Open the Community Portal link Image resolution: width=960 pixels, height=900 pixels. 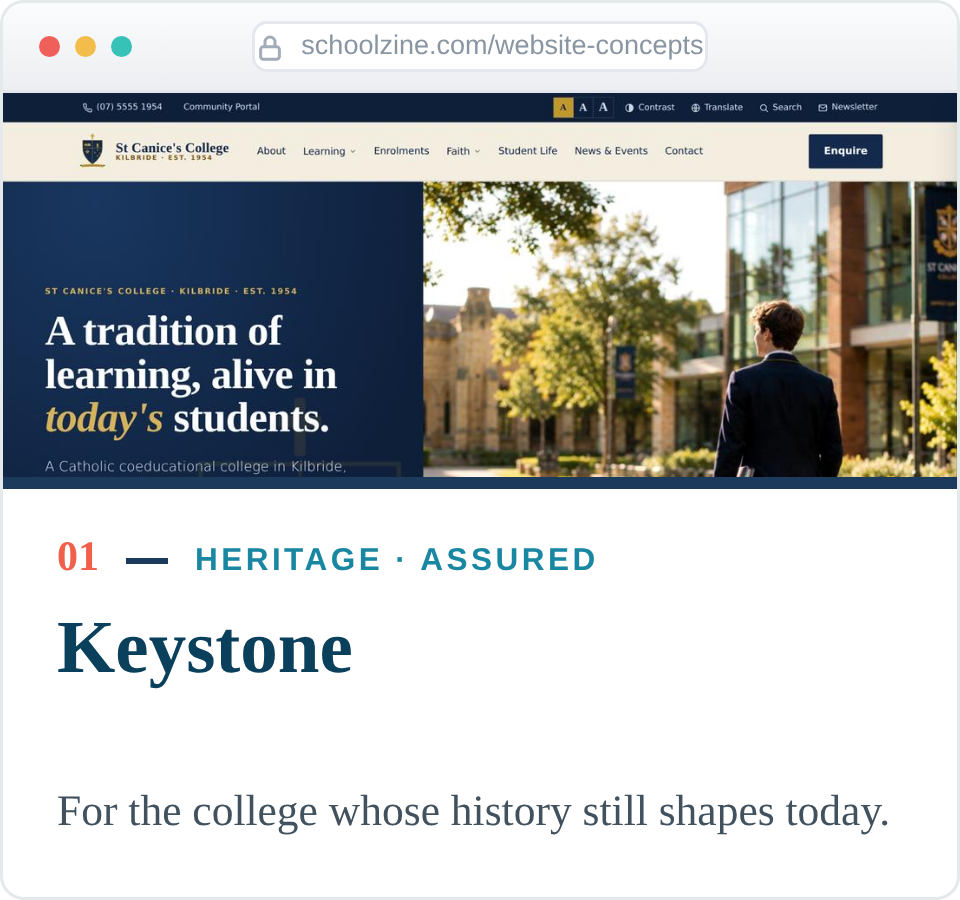point(222,107)
